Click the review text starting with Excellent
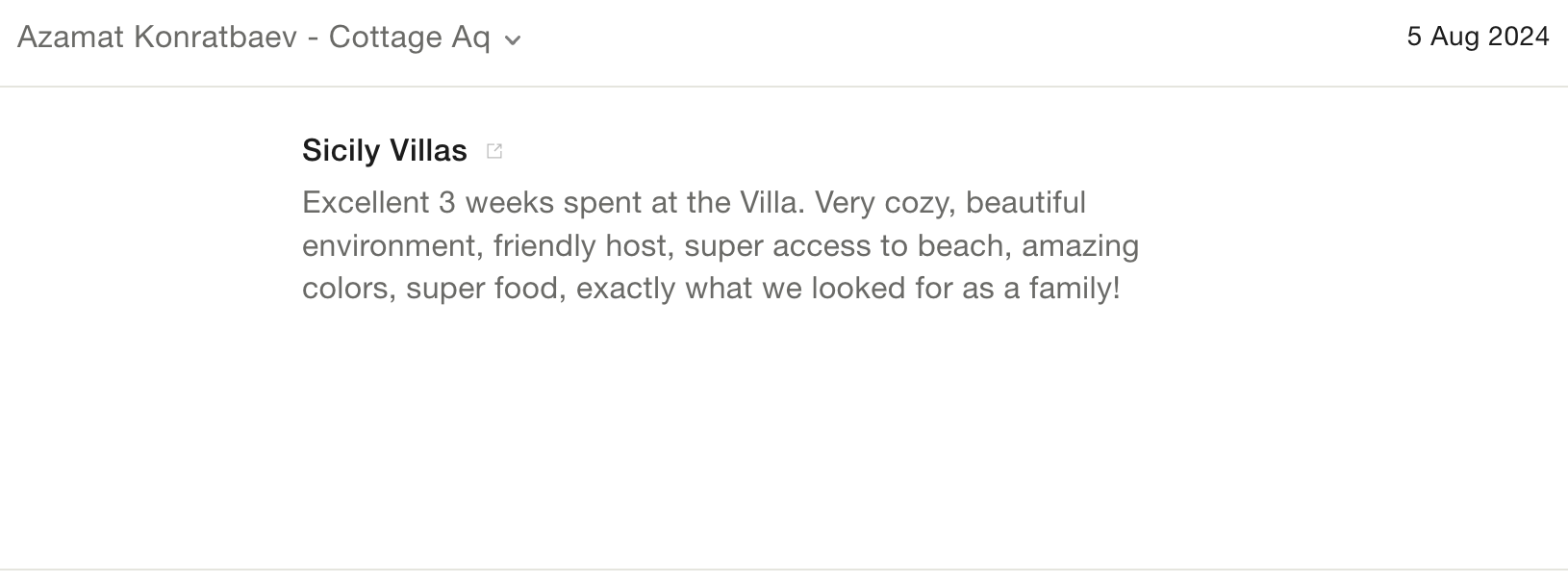Image resolution: width=1568 pixels, height=583 pixels. point(693,203)
